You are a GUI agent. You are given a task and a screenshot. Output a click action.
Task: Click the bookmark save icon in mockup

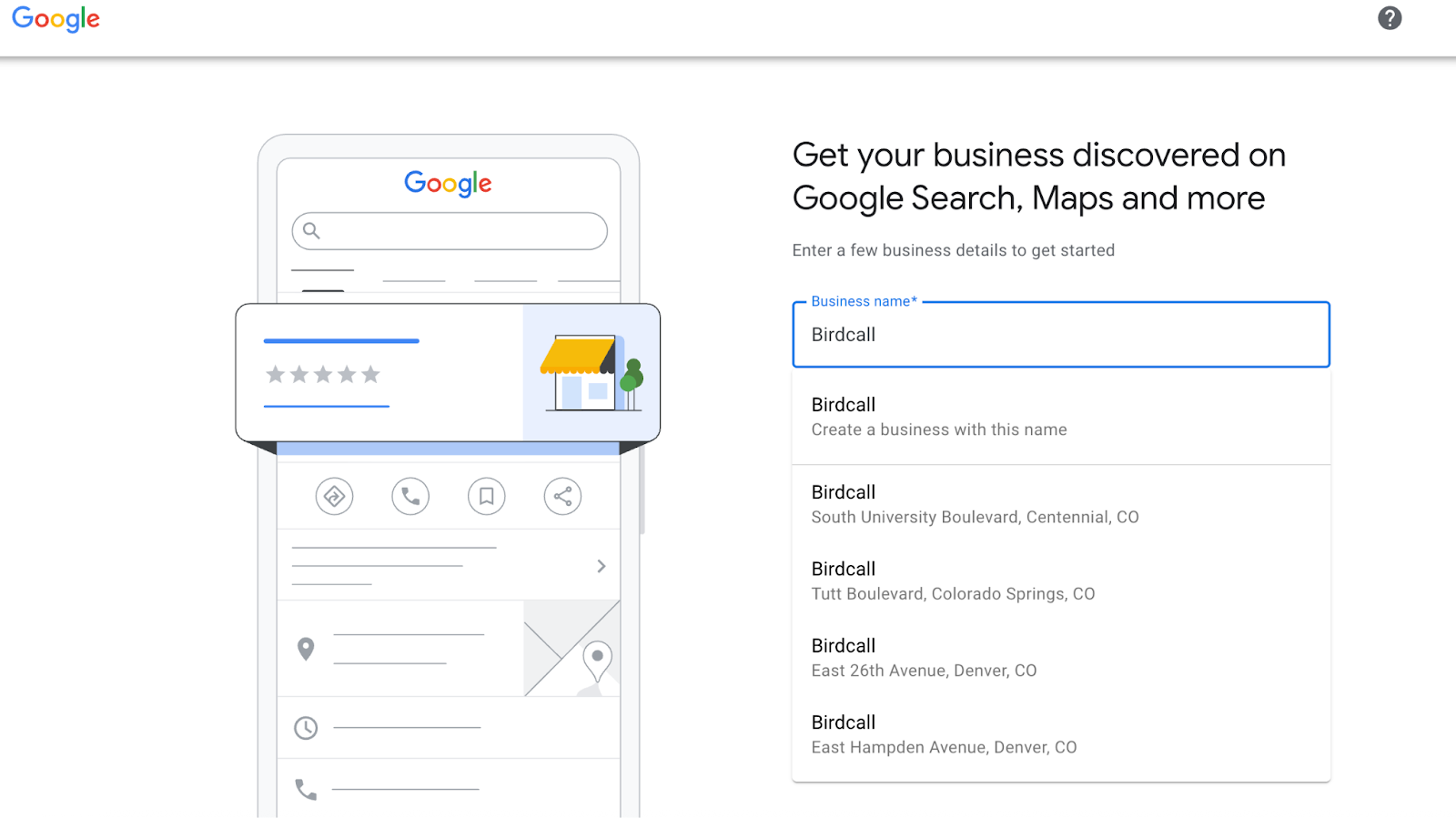487,496
